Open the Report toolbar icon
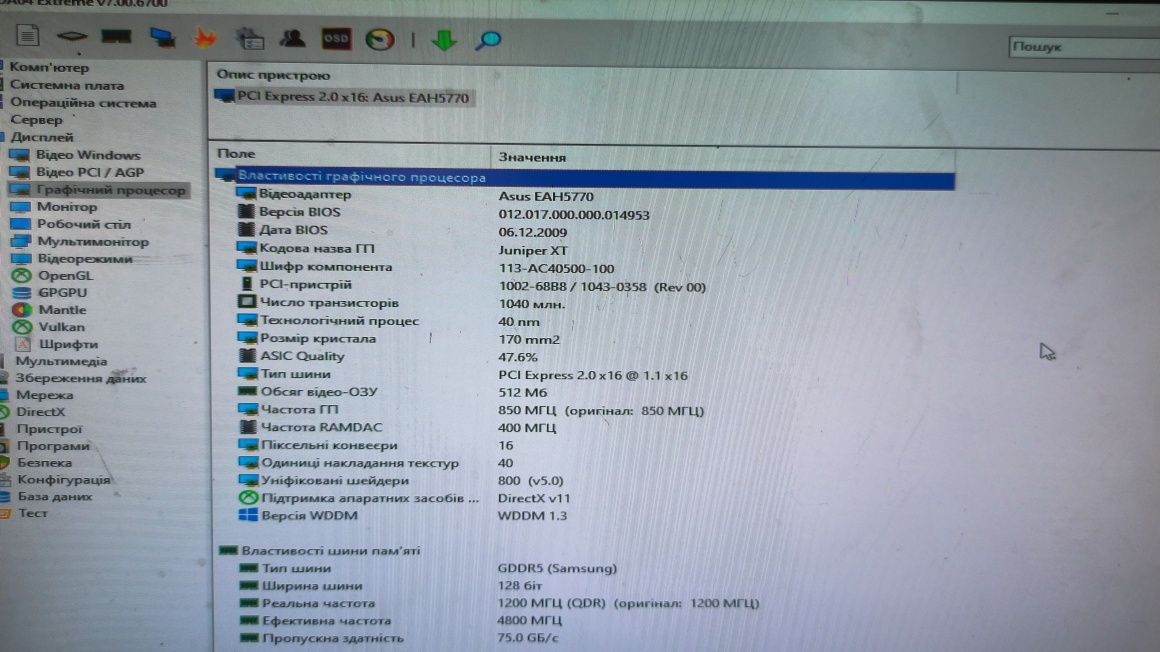 pyautogui.click(x=27, y=36)
